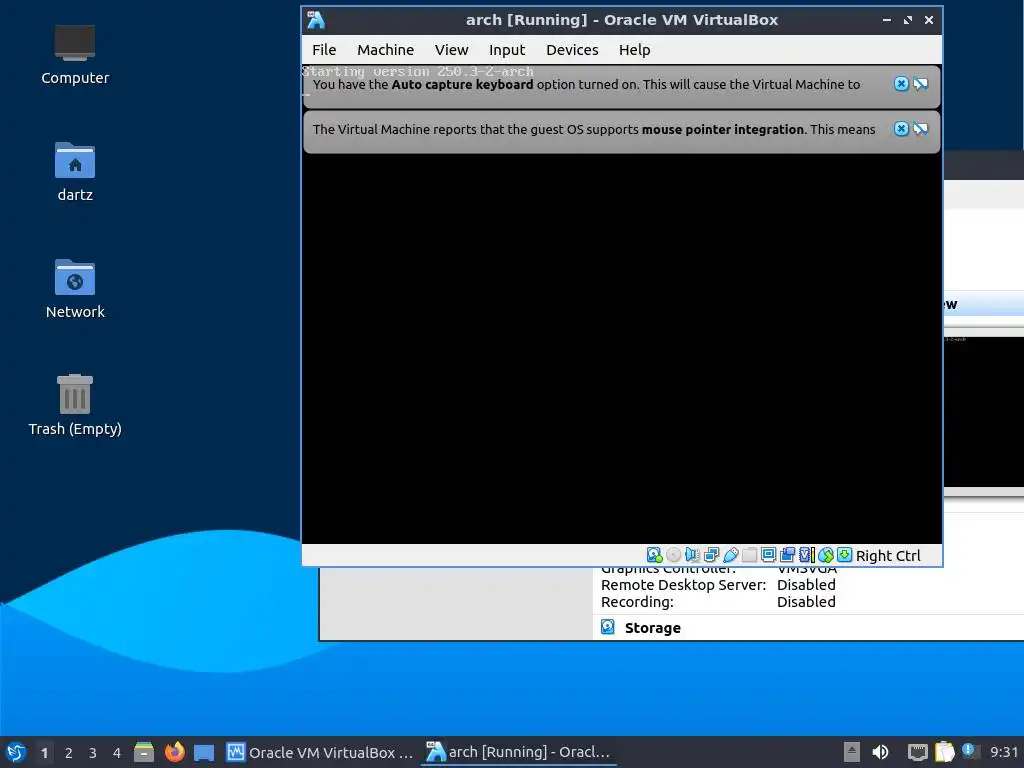Open the Computer desktop icon
Image resolution: width=1024 pixels, height=768 pixels.
(x=74, y=55)
